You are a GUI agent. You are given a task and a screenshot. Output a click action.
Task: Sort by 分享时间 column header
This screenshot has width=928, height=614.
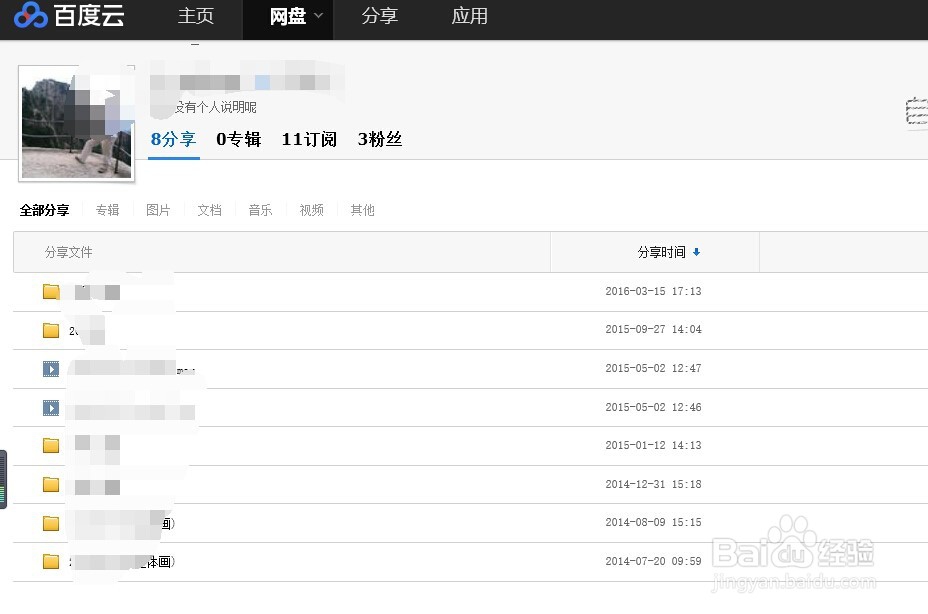(655, 252)
